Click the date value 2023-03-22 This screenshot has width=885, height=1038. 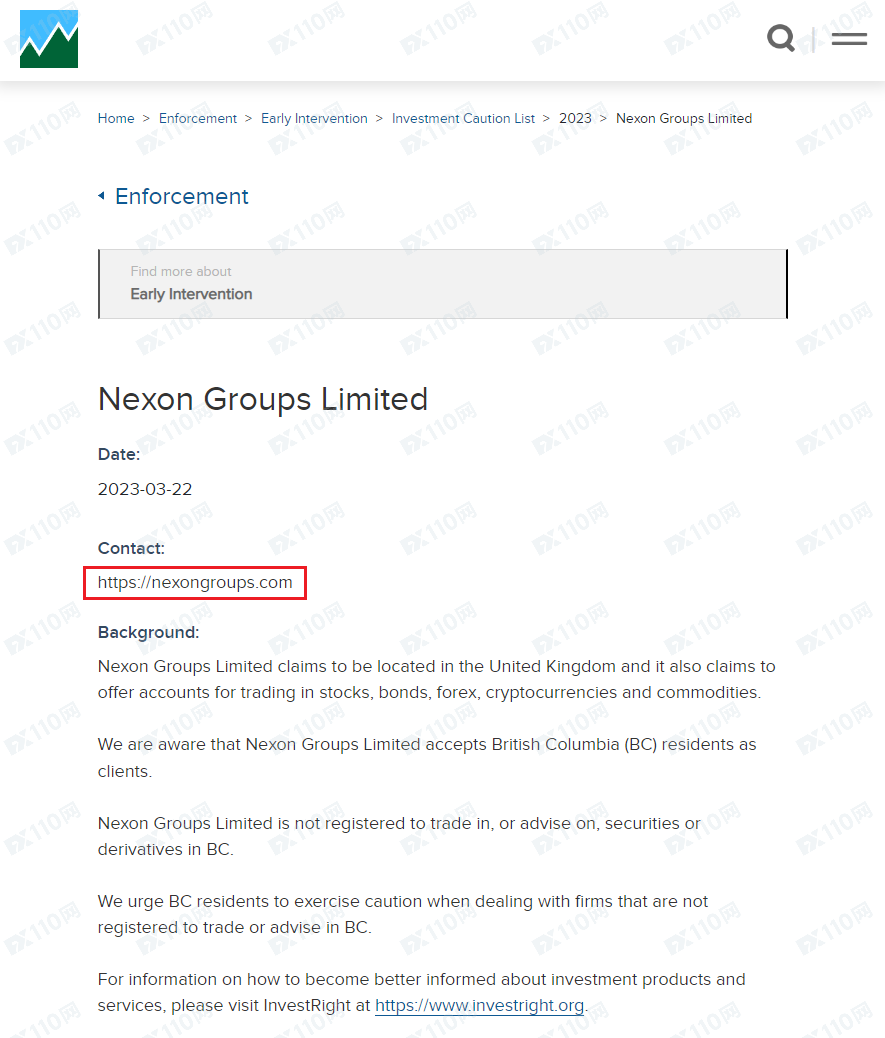(145, 489)
